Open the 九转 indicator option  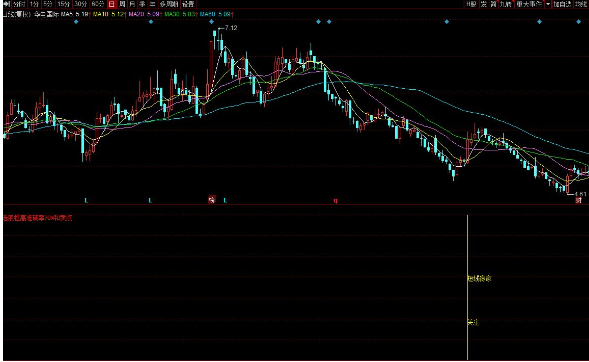click(506, 4)
